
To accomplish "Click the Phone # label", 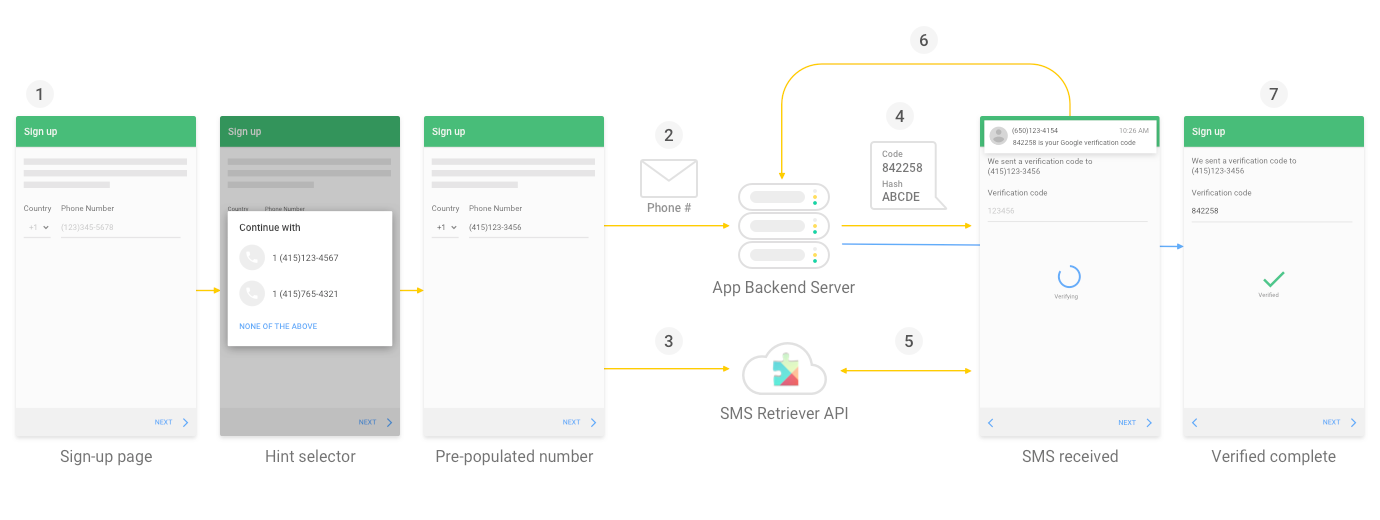I will (x=669, y=208).
